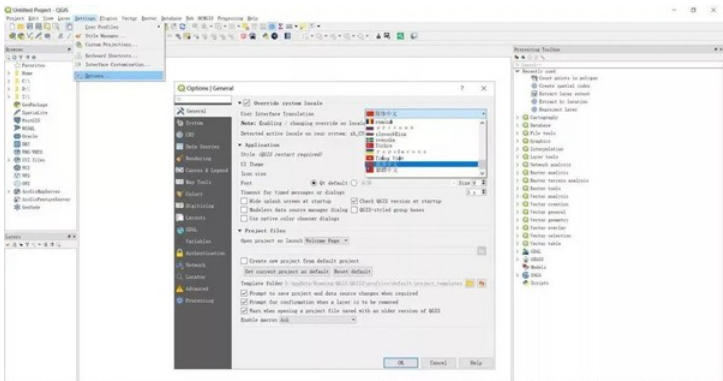This screenshot has width=723, height=381.
Task: Choose Style Manager from Settings menu
Action: (x=119, y=36)
